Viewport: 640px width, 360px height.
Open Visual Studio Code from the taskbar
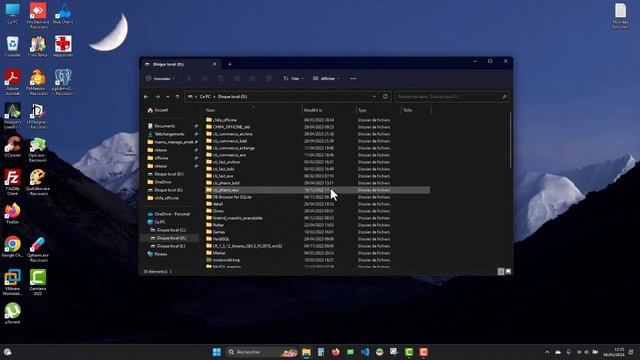pyautogui.click(x=365, y=352)
